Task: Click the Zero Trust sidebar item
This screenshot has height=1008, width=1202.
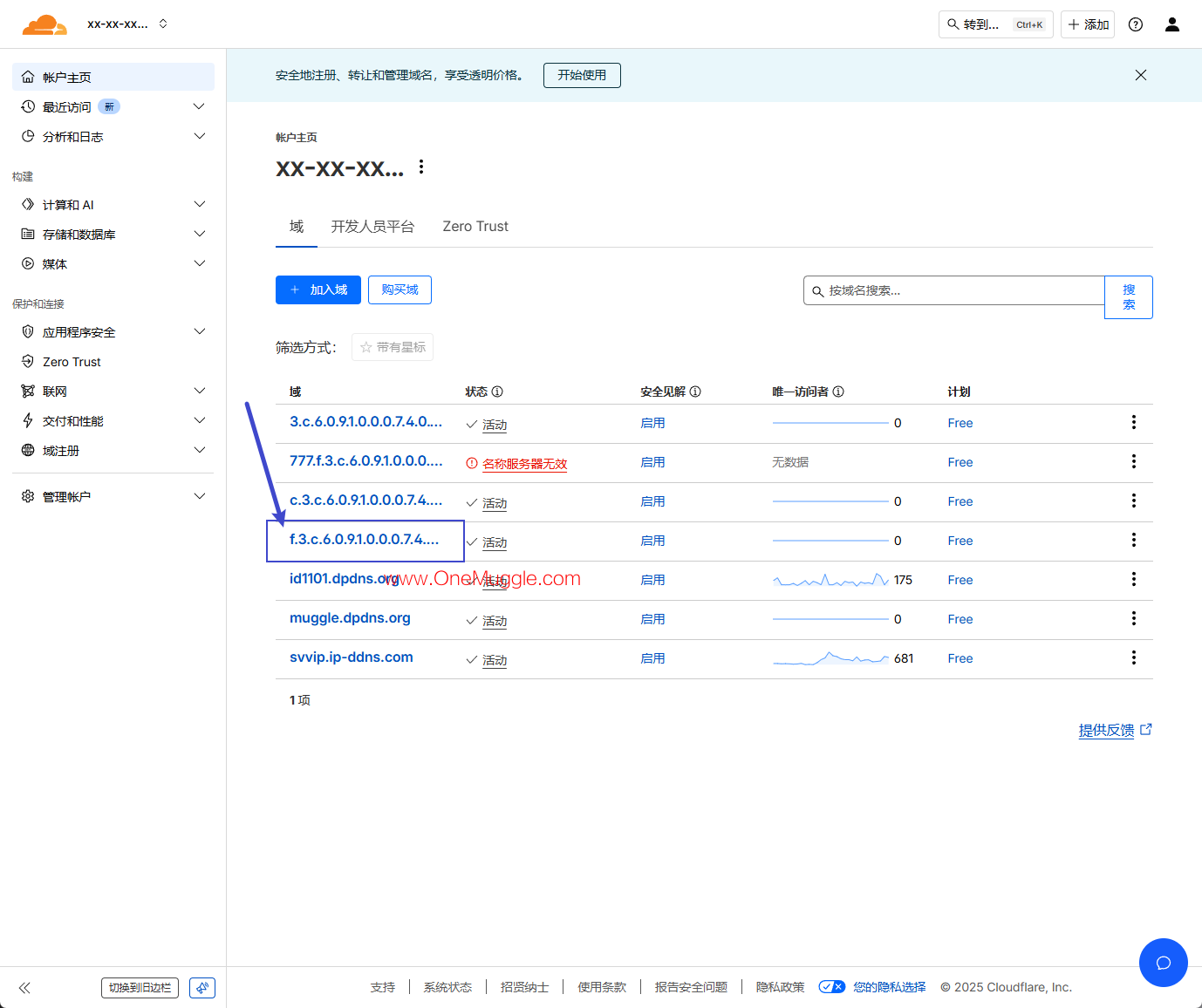Action: 113,362
